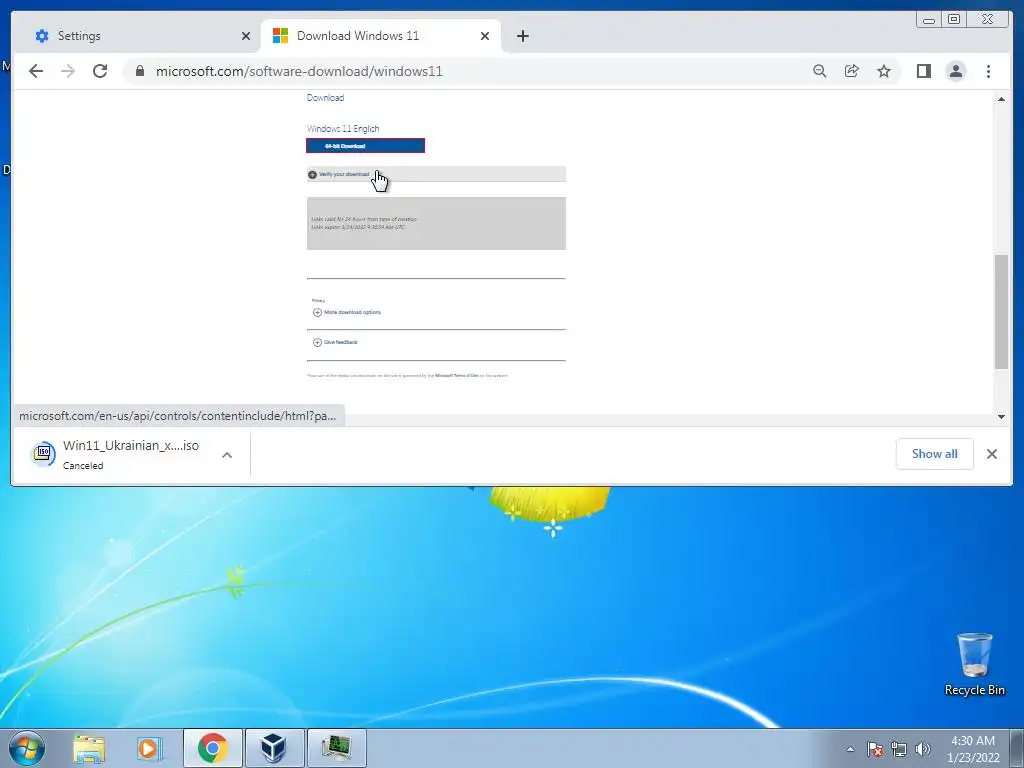Go back to the previous page
1024x768 pixels.
pyautogui.click(x=36, y=71)
